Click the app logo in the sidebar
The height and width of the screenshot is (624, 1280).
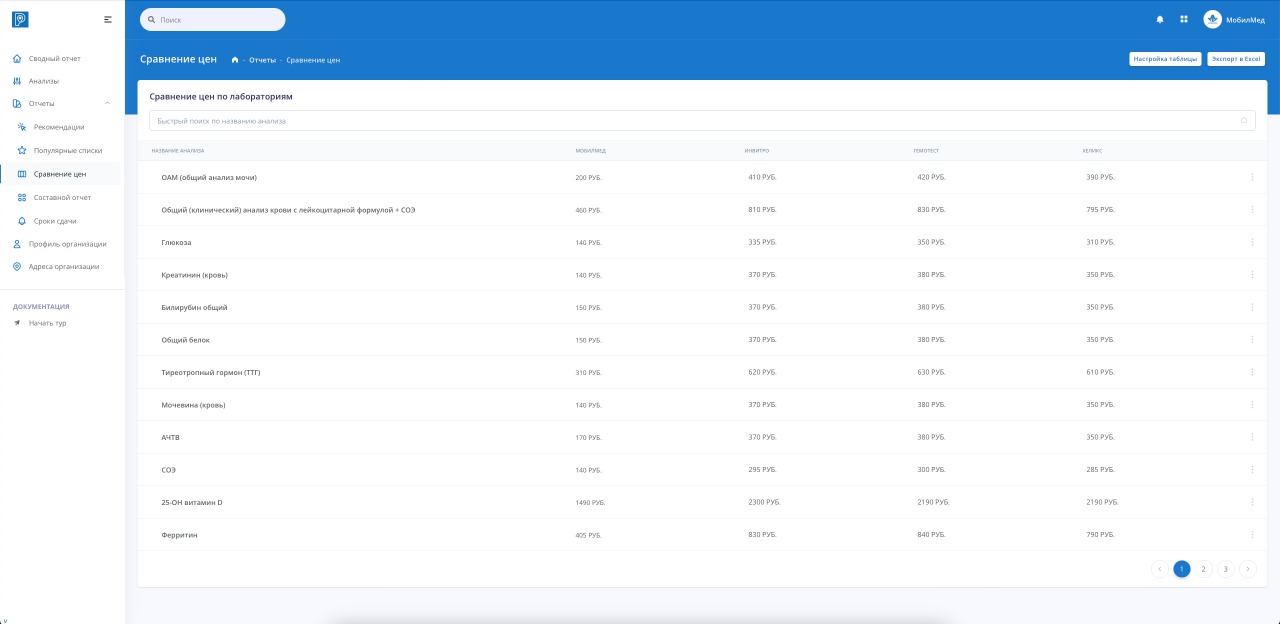(x=20, y=19)
